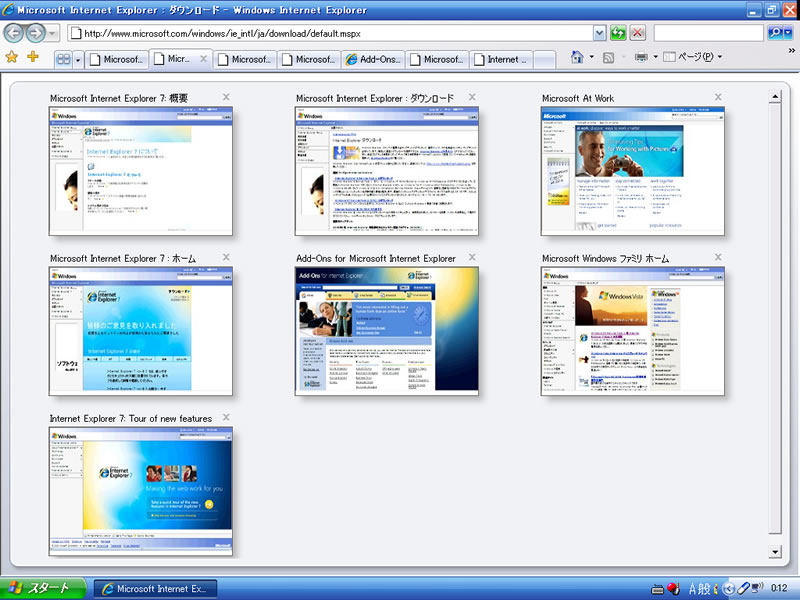Click the scrollbar down arrow
This screenshot has width=800, height=600.
(775, 552)
